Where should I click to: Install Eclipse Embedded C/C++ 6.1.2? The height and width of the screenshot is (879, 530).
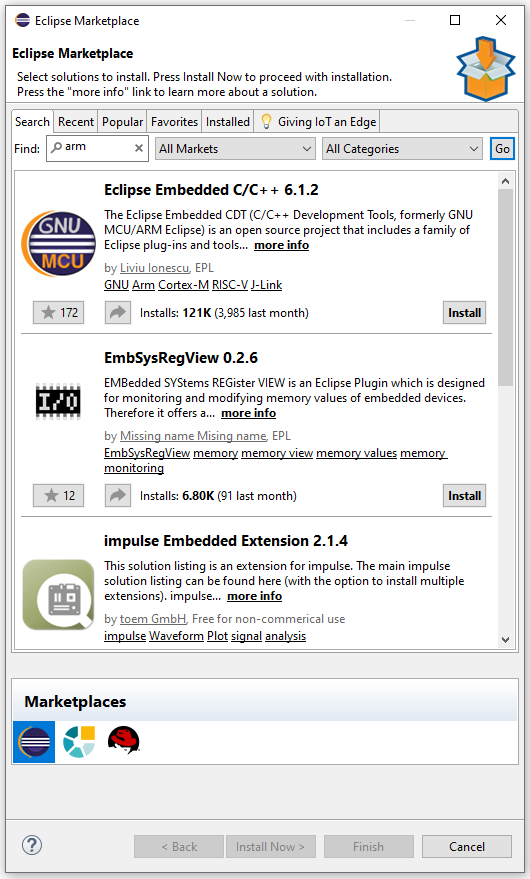click(464, 313)
